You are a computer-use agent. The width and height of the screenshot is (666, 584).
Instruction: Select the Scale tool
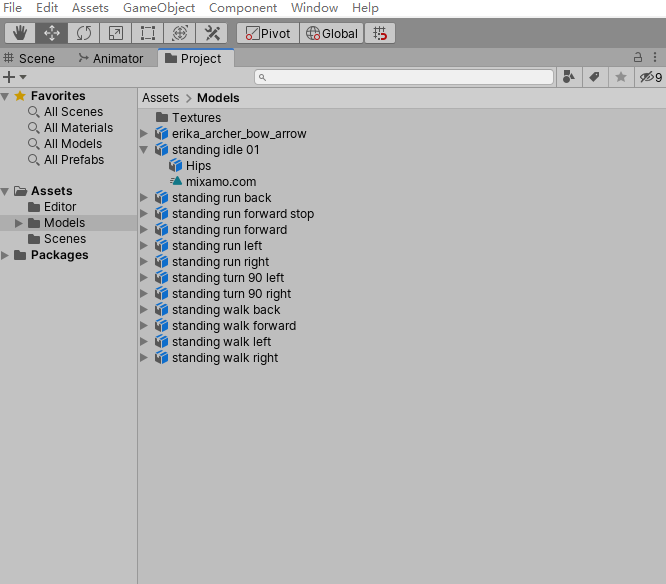116,33
